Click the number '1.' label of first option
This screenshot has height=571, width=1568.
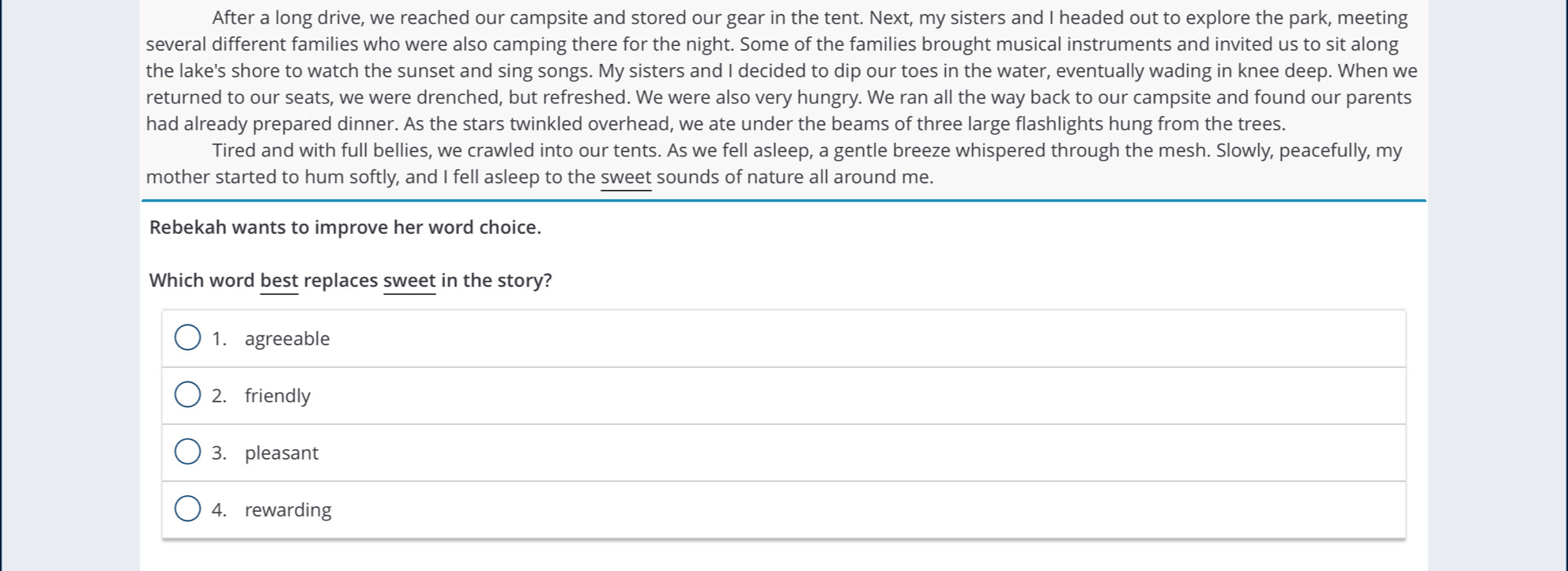(x=219, y=339)
